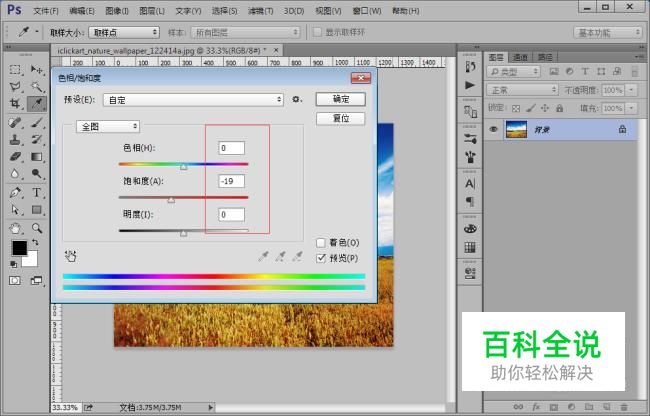
Task: Choose the Lasso tool
Action: coord(15,87)
